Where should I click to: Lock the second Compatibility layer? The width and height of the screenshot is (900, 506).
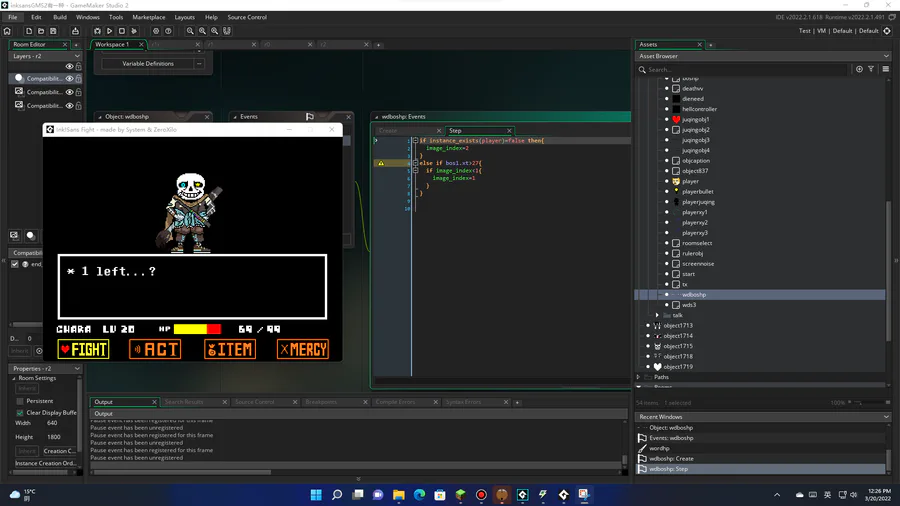coord(79,92)
